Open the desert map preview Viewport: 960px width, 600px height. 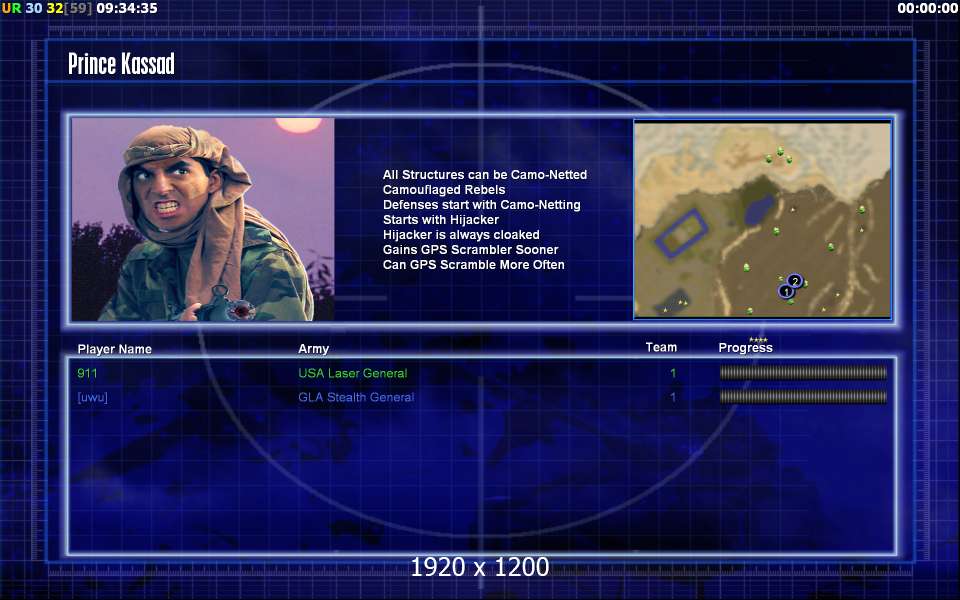[762, 219]
